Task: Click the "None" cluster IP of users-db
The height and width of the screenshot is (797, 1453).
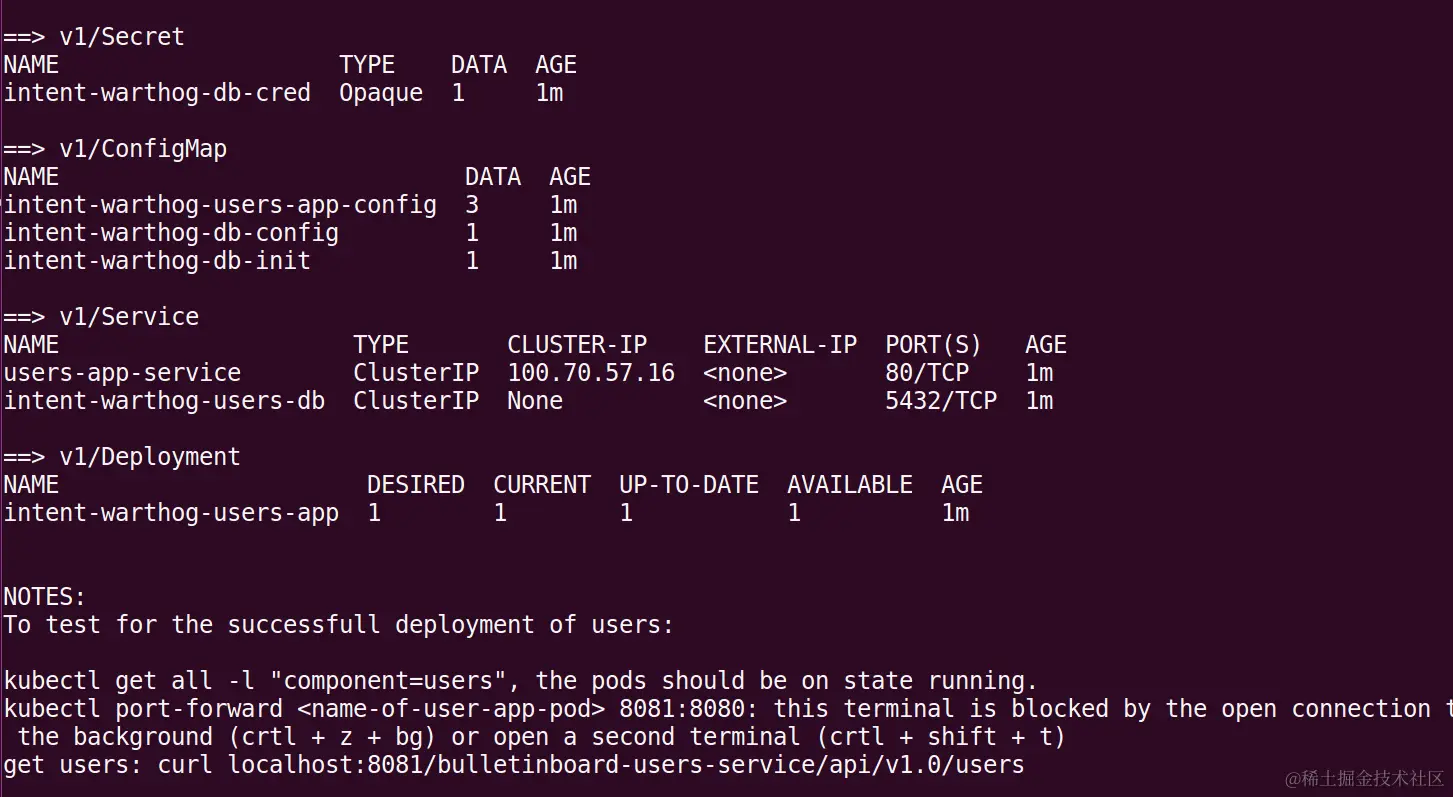Action: coord(535,401)
